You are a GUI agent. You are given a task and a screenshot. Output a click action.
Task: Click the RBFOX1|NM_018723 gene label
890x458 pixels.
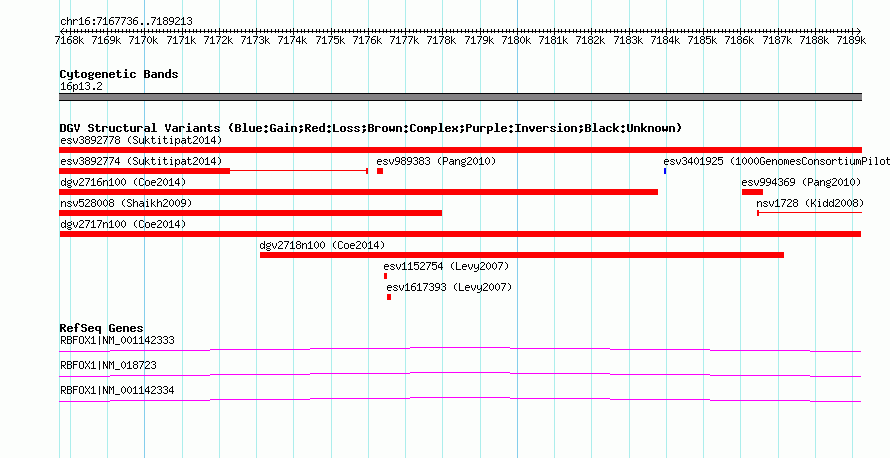[108, 365]
